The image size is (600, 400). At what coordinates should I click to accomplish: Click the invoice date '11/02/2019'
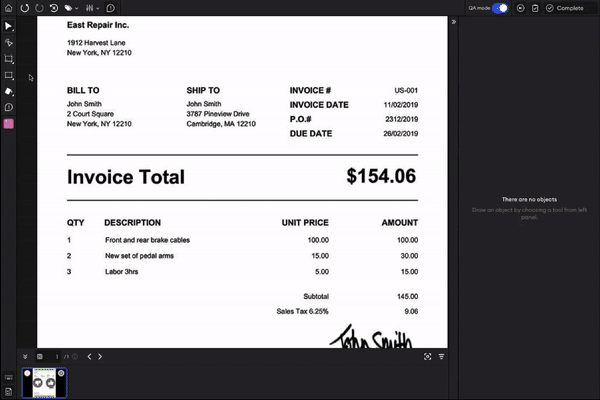click(401, 105)
